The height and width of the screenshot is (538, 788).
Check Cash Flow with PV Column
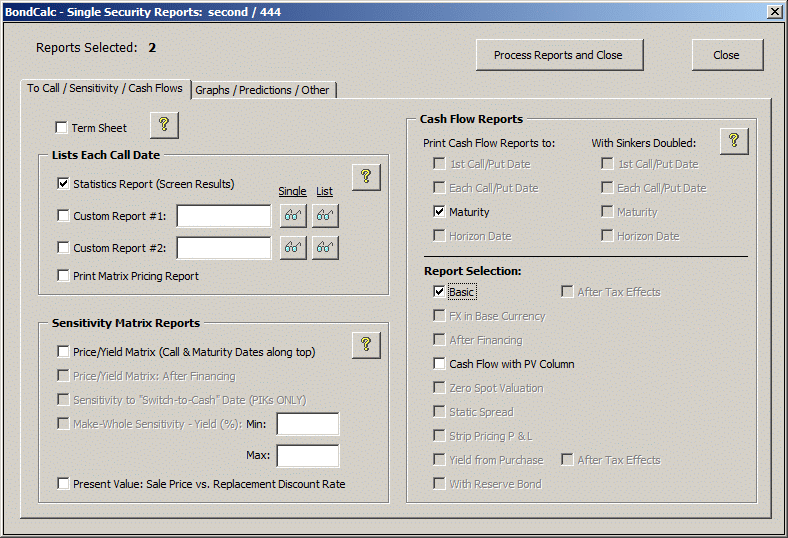click(439, 364)
